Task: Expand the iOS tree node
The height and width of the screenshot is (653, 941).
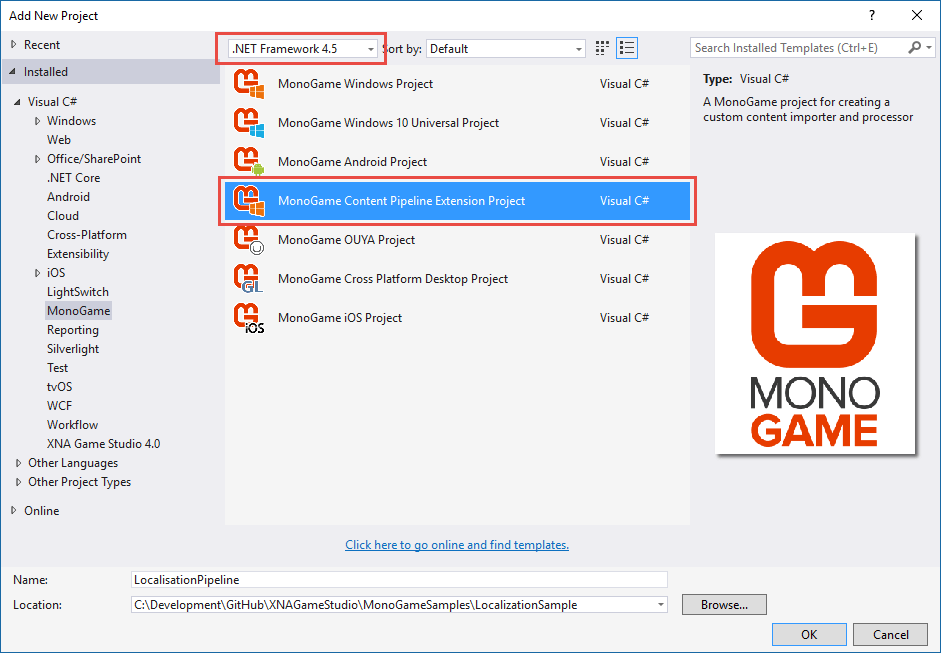Action: (x=37, y=273)
